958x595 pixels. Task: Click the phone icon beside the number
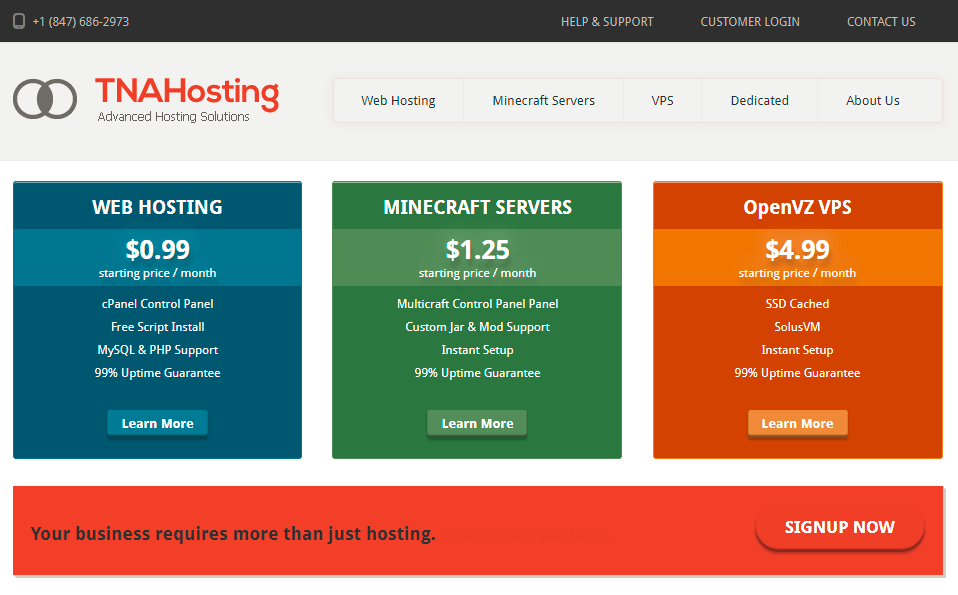(19, 21)
